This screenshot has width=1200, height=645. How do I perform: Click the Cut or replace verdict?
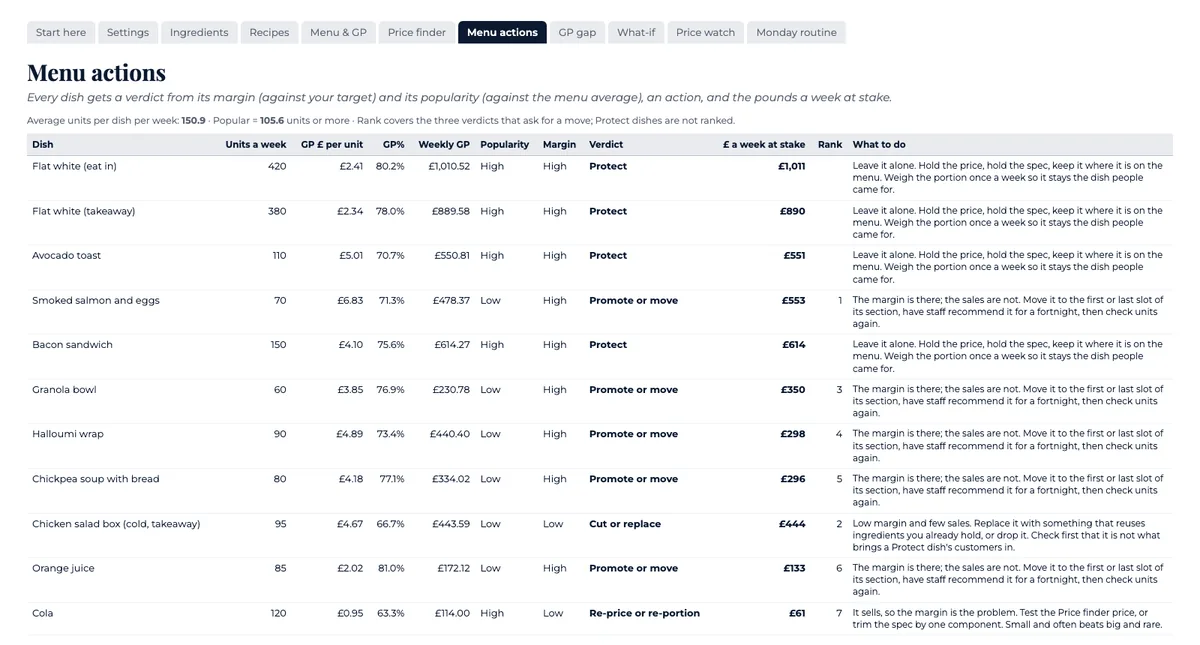pos(625,523)
